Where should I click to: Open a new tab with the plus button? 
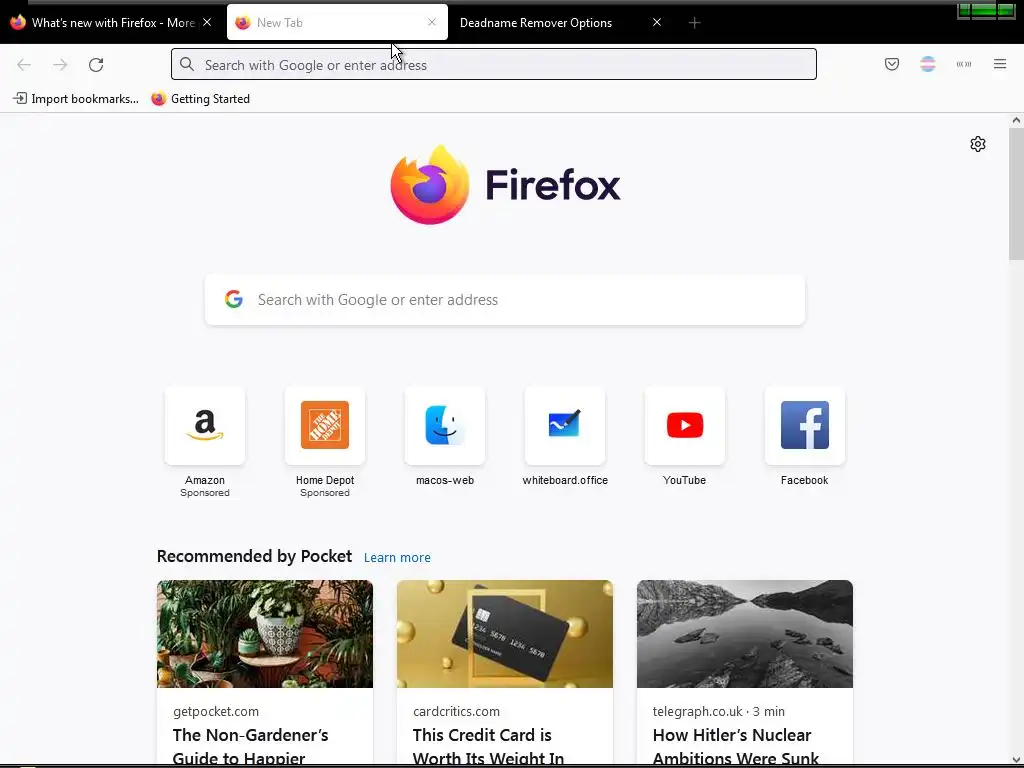694,23
